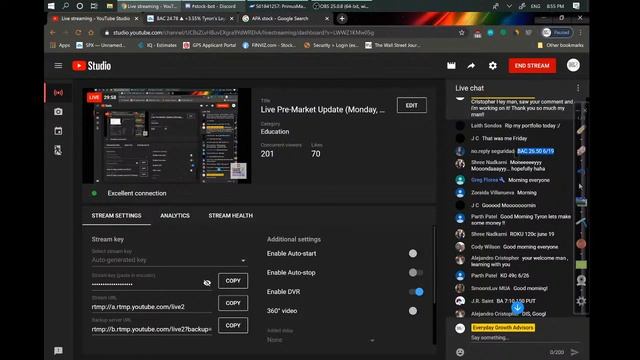Copy the Backup server URL
The image size is (640, 360).
pos(233,325)
